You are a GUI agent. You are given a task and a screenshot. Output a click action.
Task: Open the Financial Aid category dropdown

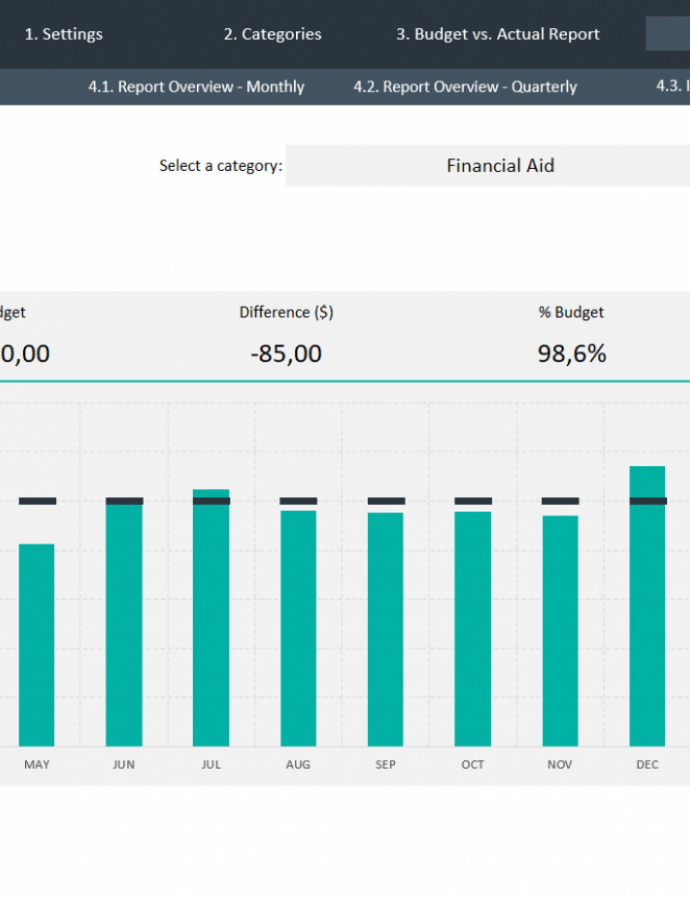[499, 166]
